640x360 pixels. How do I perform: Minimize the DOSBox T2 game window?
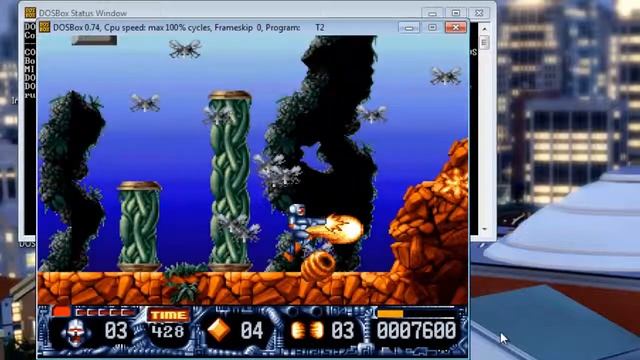(409, 27)
